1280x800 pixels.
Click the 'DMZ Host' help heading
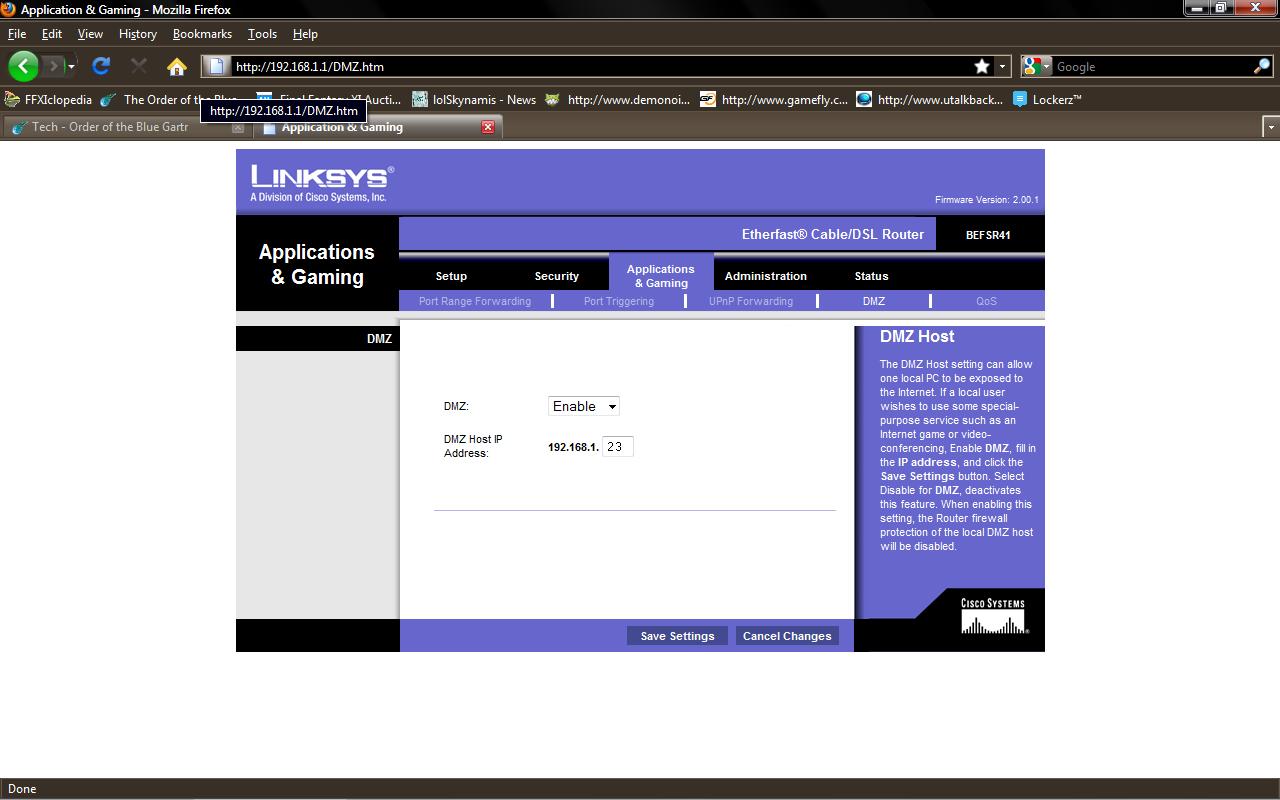(x=917, y=337)
